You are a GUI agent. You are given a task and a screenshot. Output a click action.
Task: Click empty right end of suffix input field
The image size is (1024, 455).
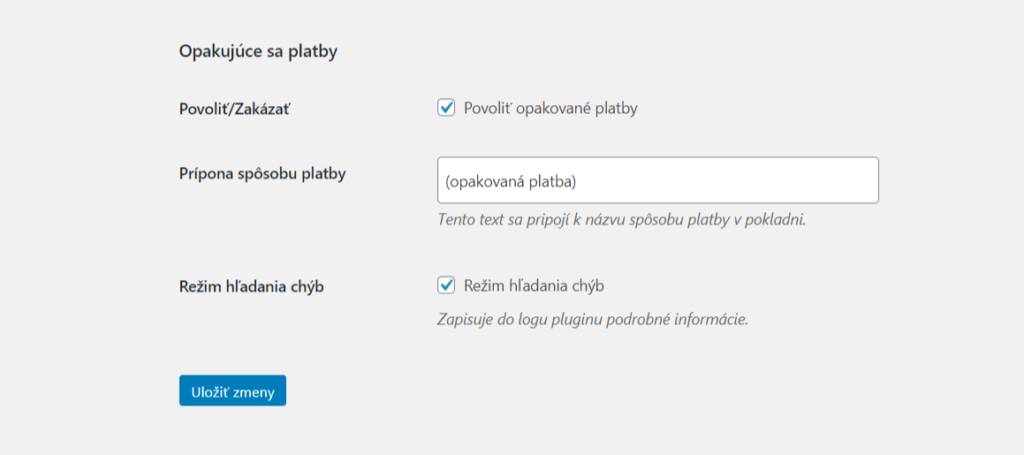tap(800, 181)
